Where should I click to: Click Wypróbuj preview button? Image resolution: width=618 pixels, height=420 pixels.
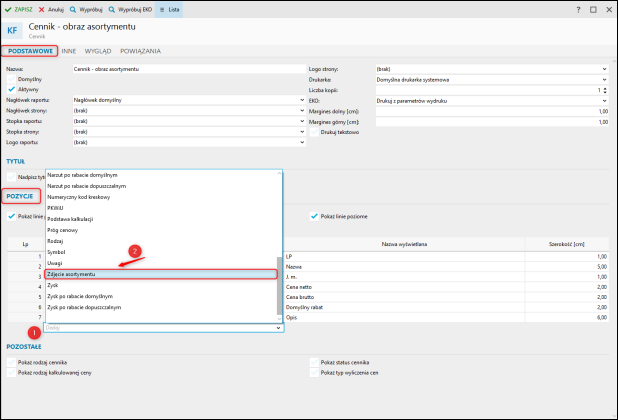86,9
